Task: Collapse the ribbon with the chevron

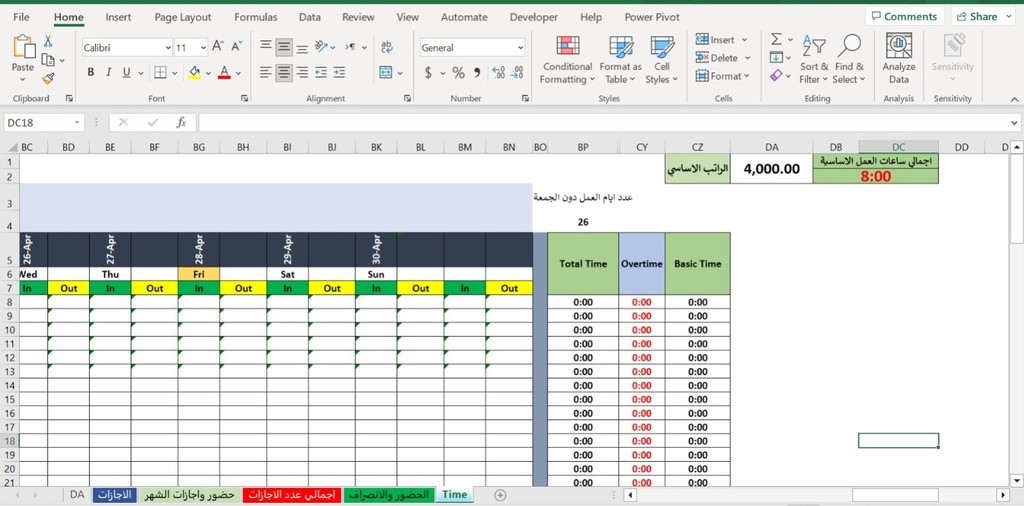Action: coord(1014,99)
